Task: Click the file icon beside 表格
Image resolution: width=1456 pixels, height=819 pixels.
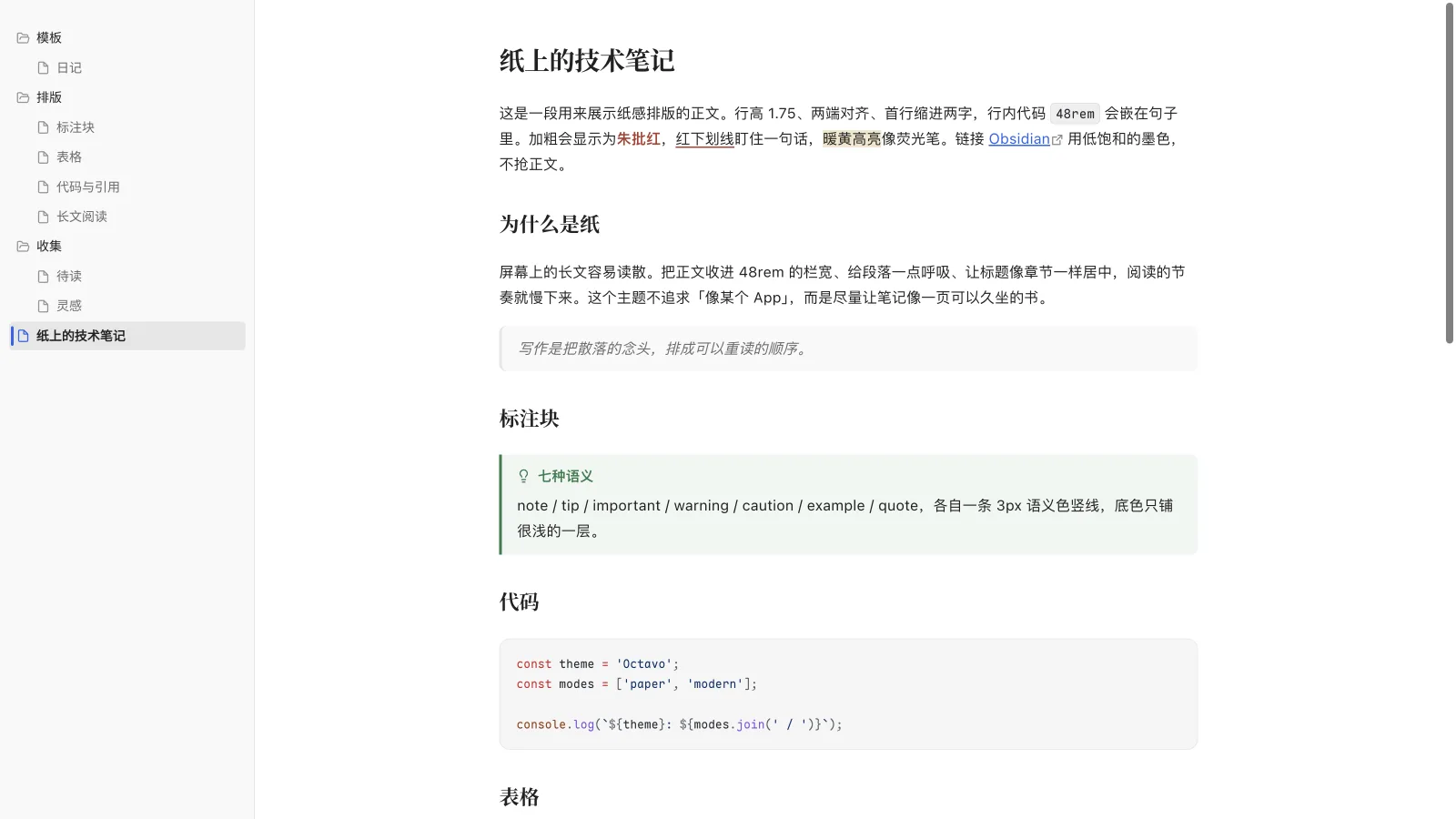Action: [x=43, y=157]
